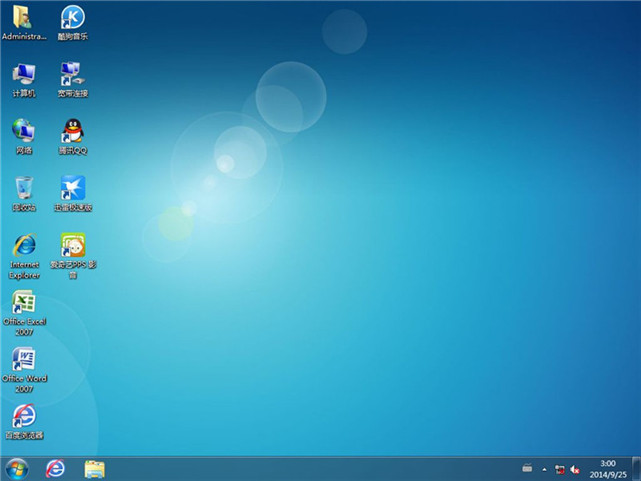Select the 网络 (Network) desktop icon

coord(24,137)
